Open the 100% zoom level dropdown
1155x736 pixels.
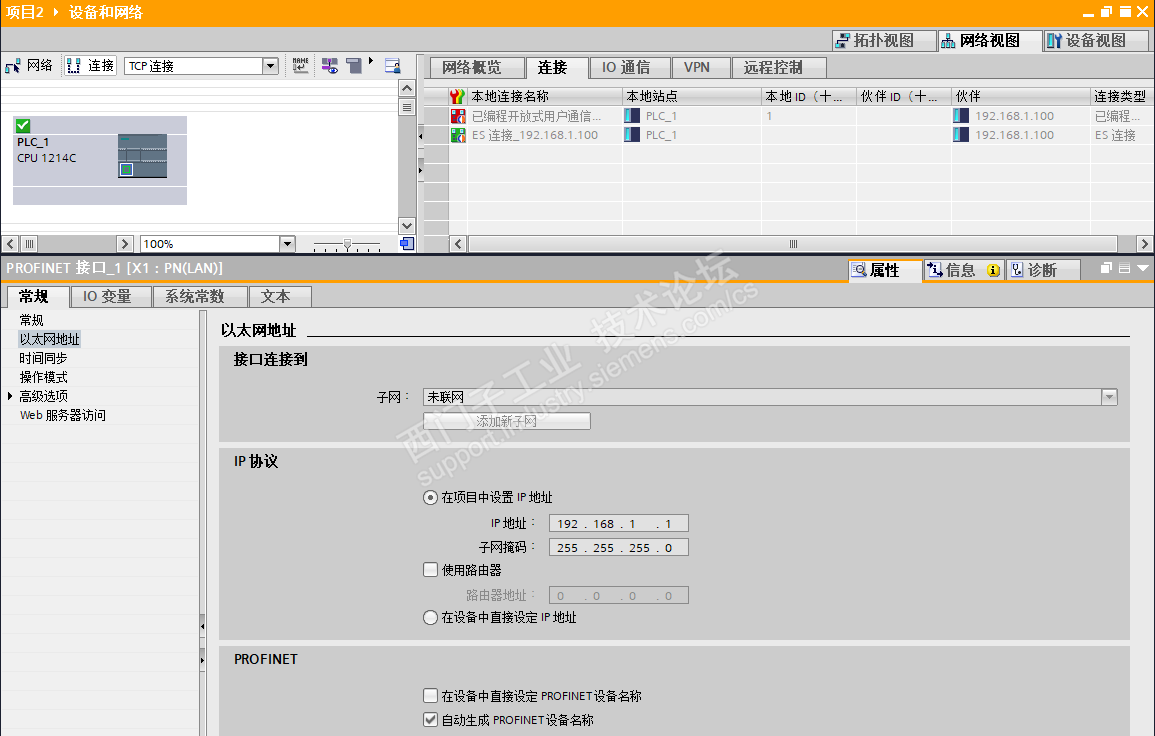pyautogui.click(x=287, y=244)
